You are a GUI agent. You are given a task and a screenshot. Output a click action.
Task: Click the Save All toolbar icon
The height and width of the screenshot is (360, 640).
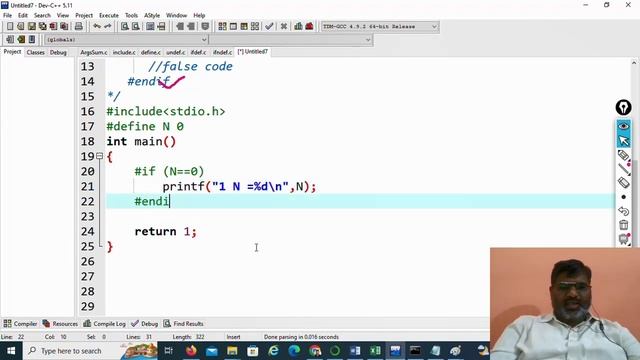click(42, 27)
